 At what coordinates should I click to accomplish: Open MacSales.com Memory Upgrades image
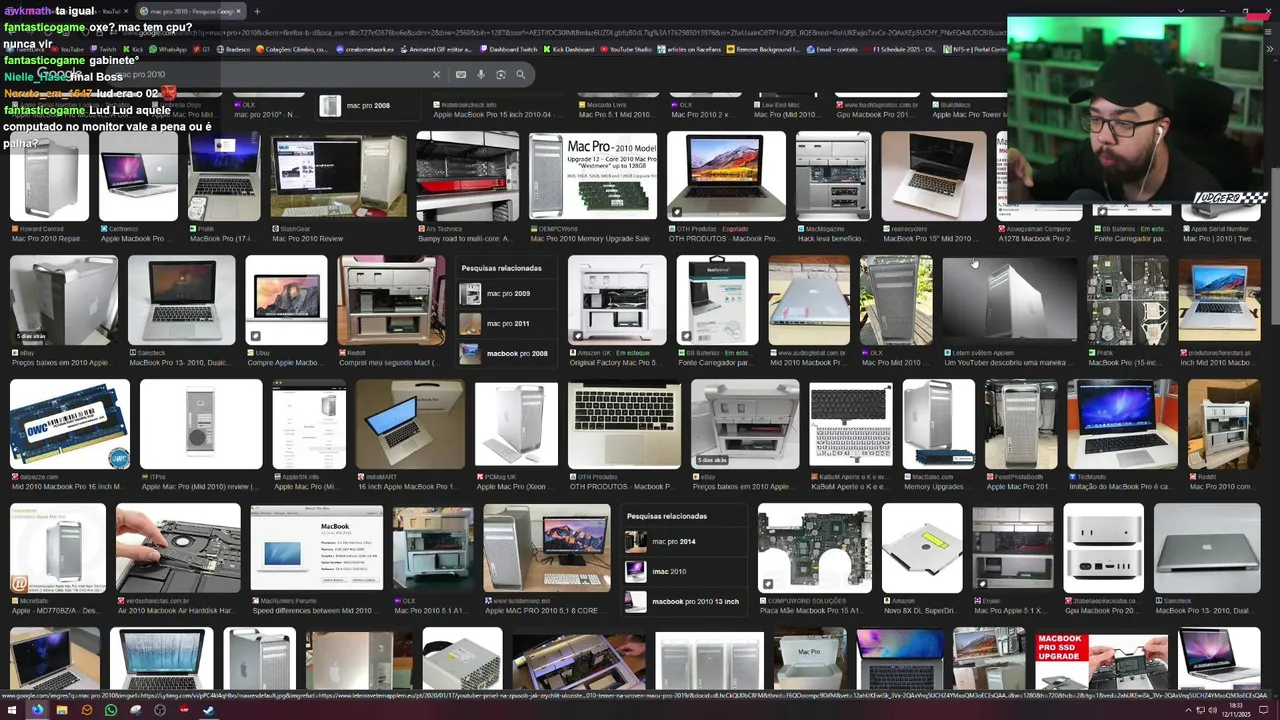coord(939,425)
